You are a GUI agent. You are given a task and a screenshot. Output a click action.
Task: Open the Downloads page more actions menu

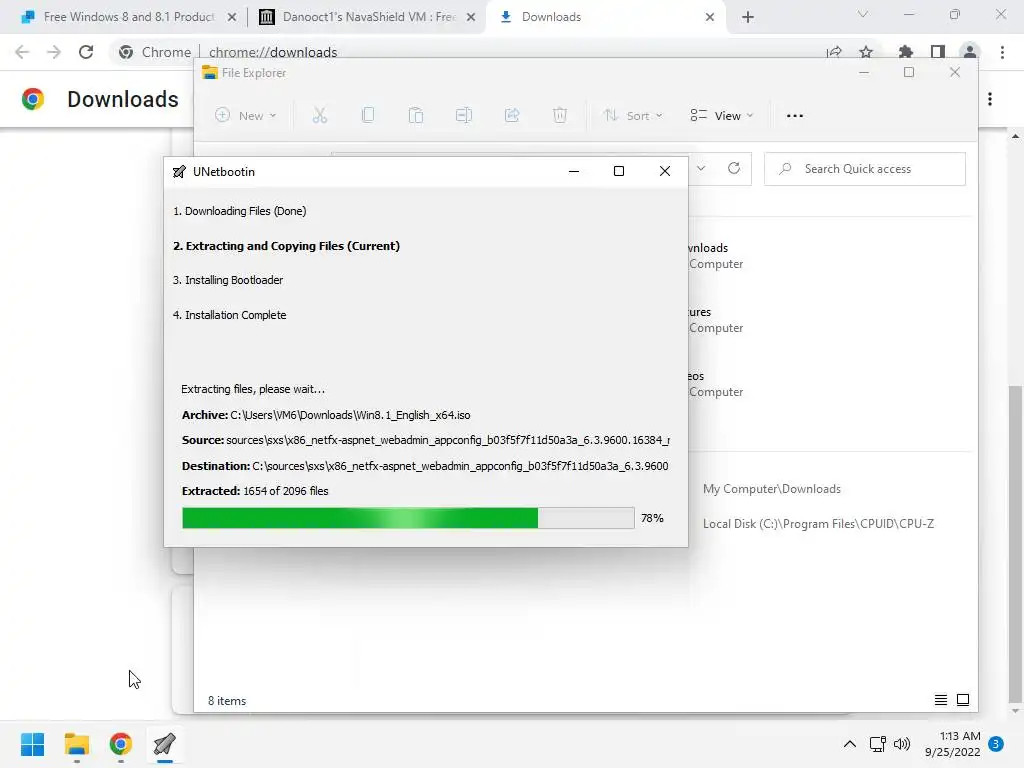[x=990, y=99]
